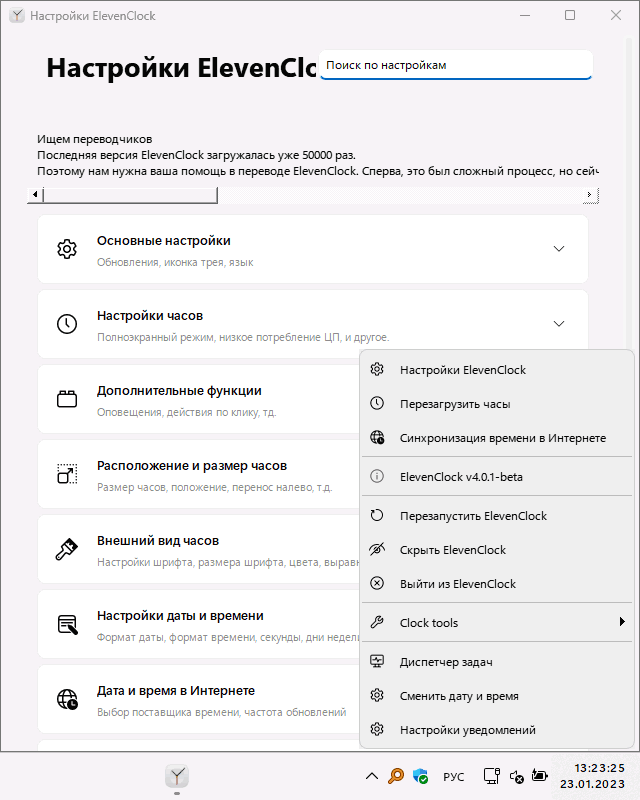Click the Ищем переводчиков announcement heading
640x800 pixels.
click(94, 139)
